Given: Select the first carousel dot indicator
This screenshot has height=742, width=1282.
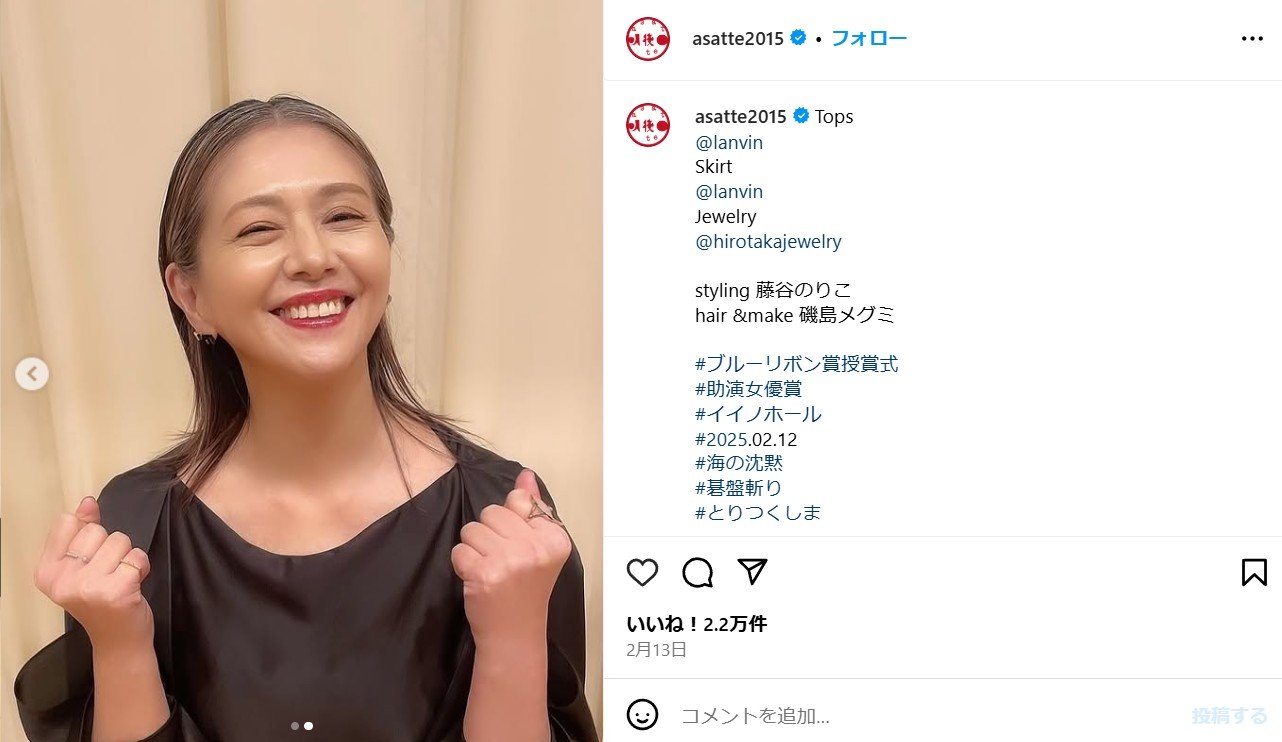Looking at the screenshot, I should (x=295, y=726).
